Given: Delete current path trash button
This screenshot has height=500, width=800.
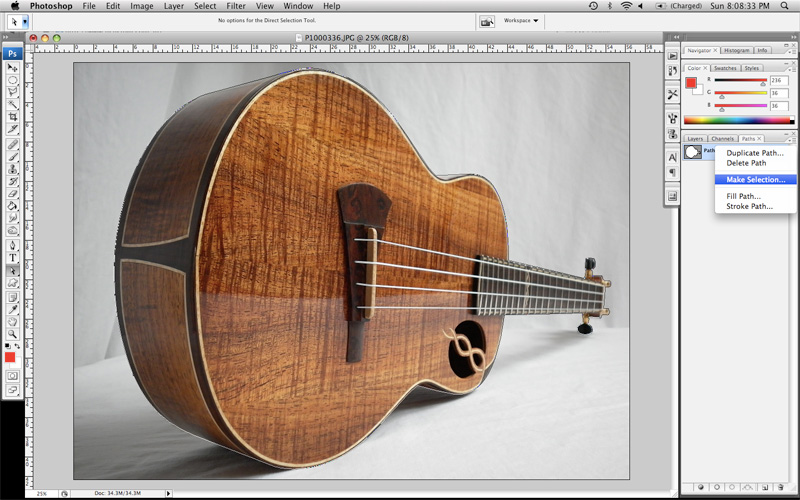Looking at the screenshot, I should (x=780, y=487).
